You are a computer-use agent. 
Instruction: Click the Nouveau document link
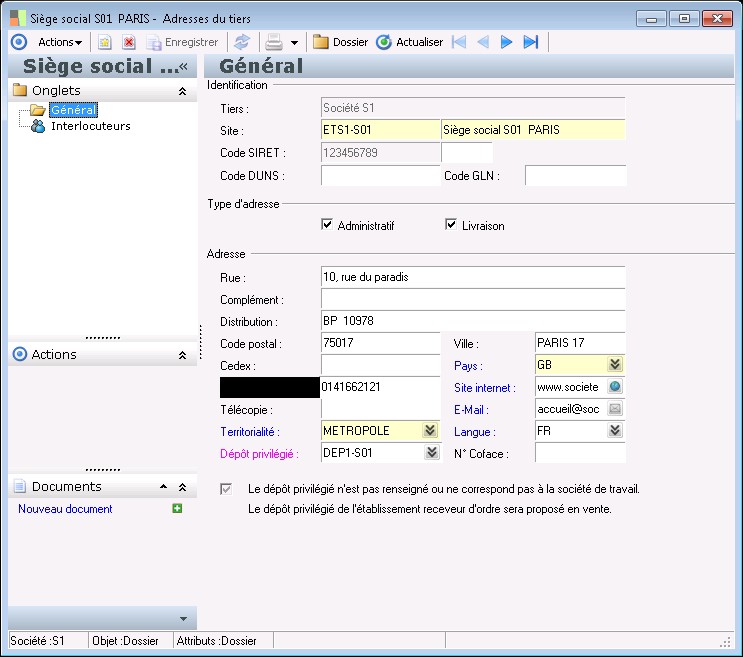(65, 509)
